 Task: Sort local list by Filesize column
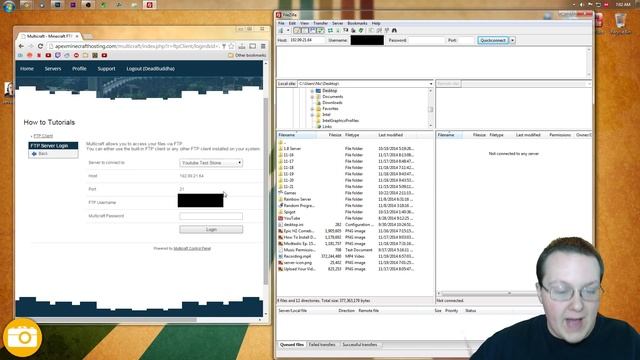coord(335,135)
